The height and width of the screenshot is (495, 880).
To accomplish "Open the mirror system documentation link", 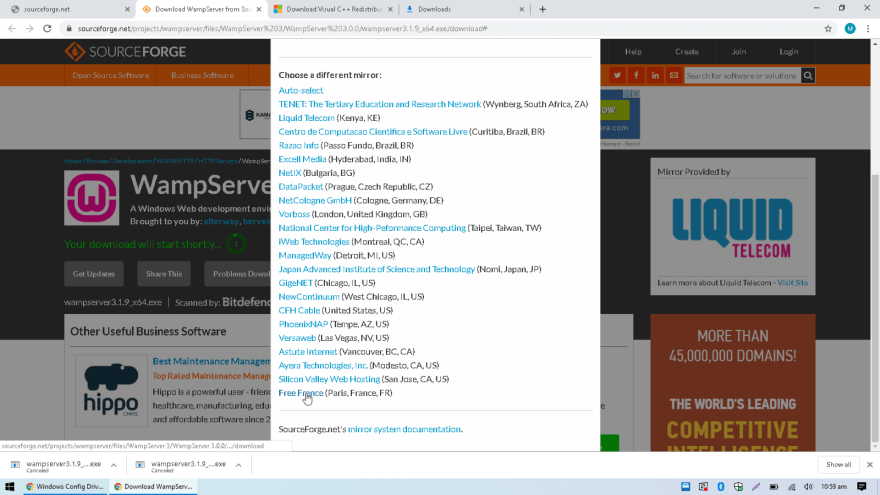I will (x=404, y=429).
